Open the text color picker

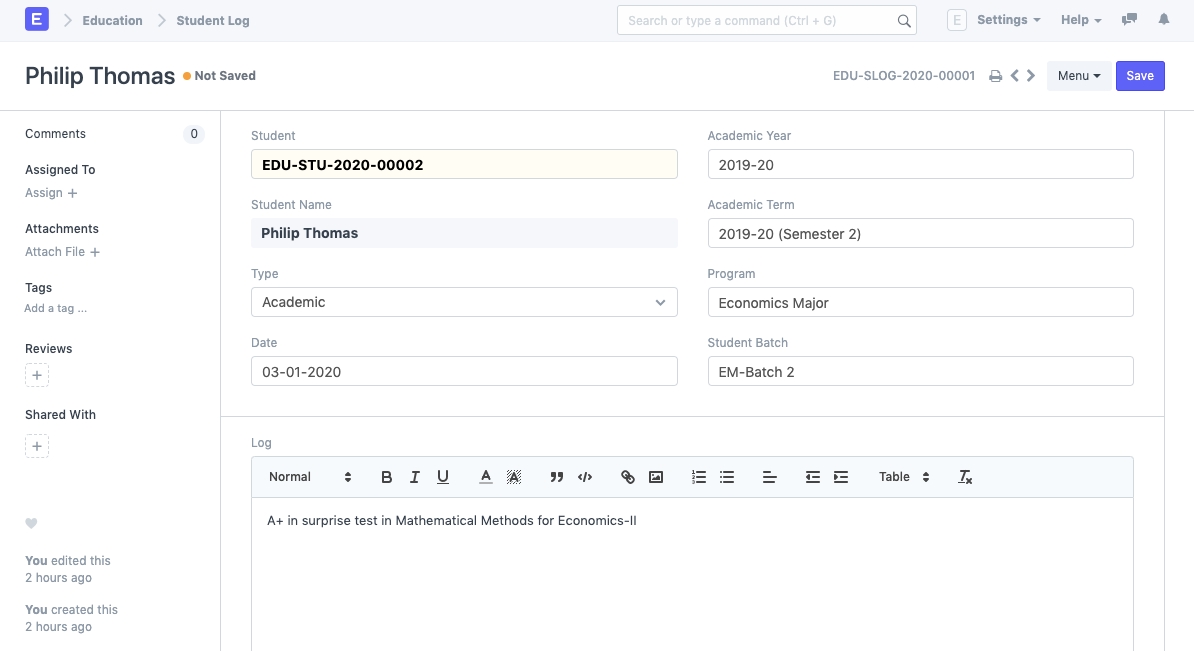(486, 477)
